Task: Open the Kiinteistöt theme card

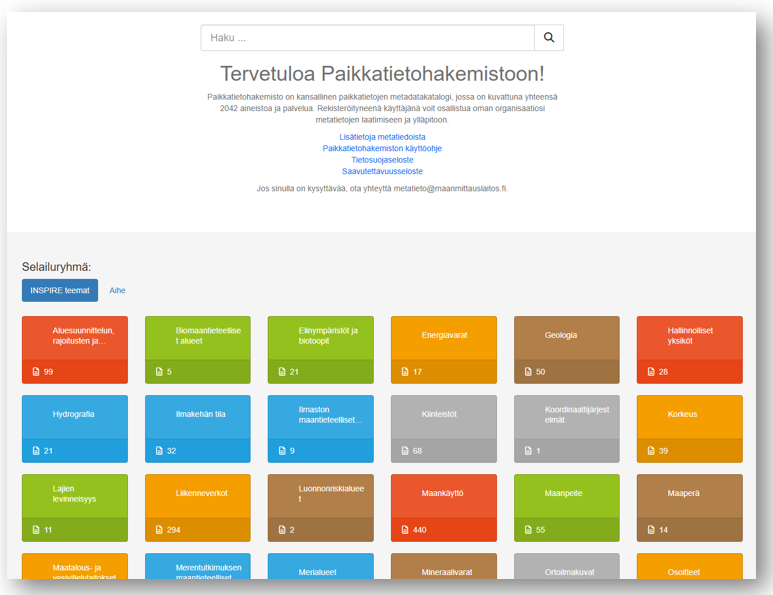Action: [444, 429]
